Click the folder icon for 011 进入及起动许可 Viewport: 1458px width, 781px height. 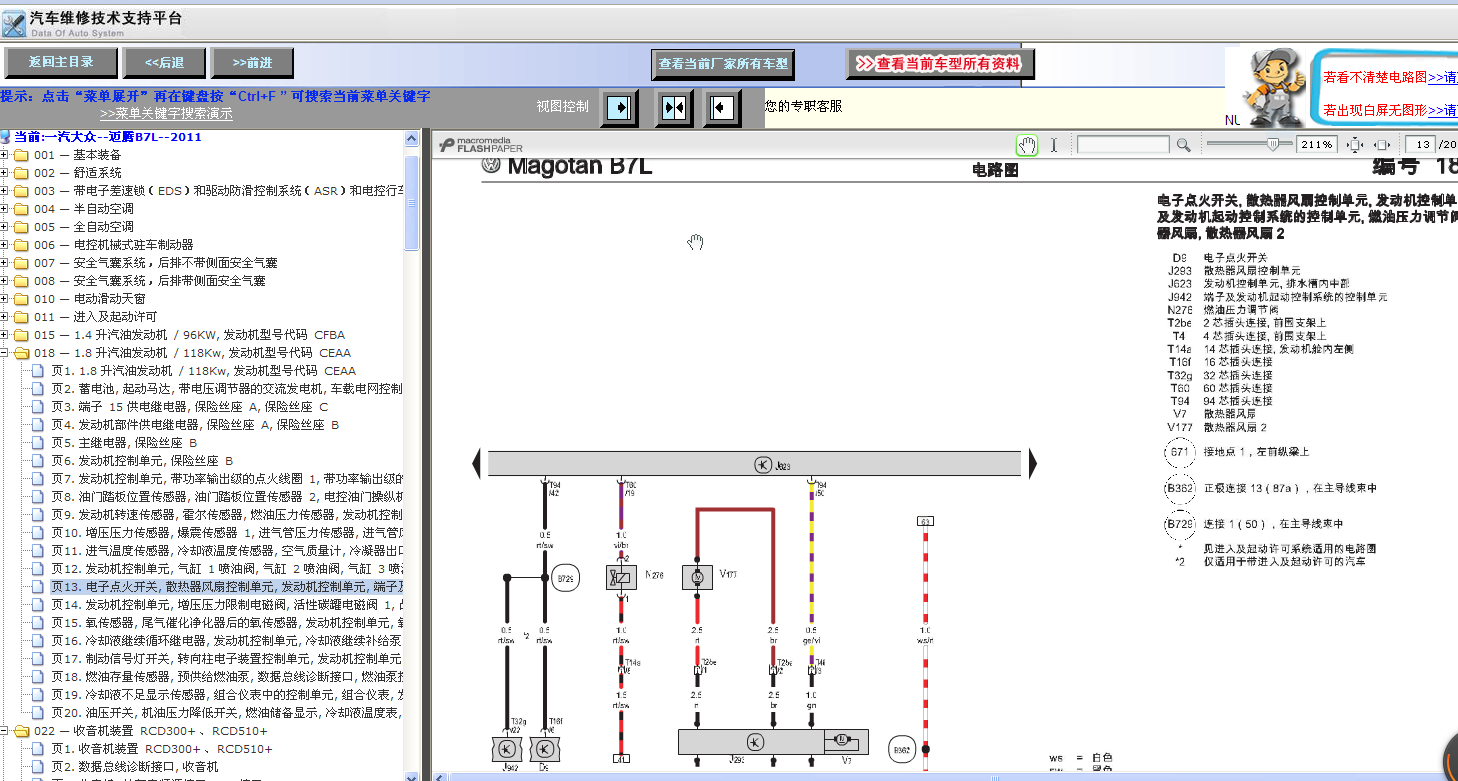(21, 317)
